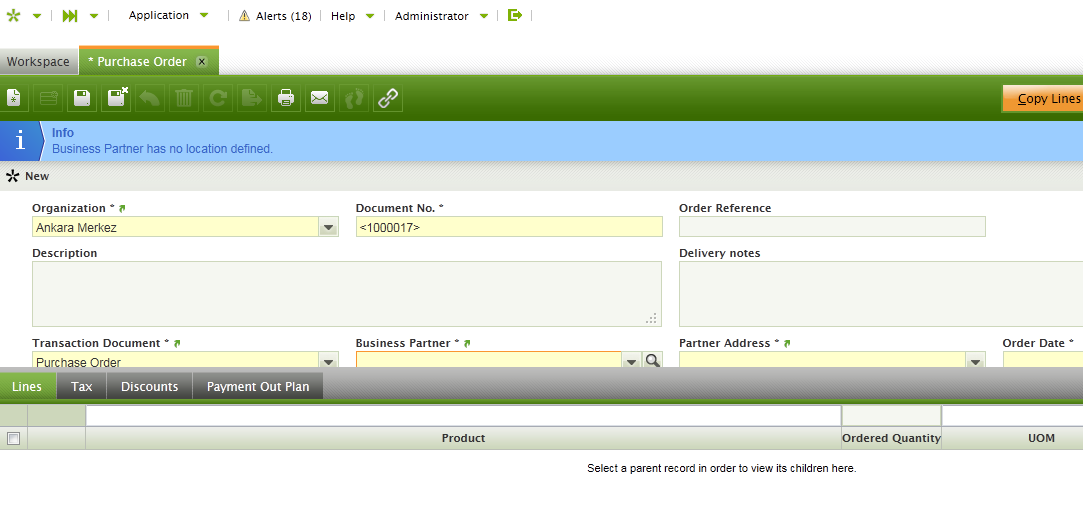
Task: Click the Description resize grip handle
Action: [651, 319]
